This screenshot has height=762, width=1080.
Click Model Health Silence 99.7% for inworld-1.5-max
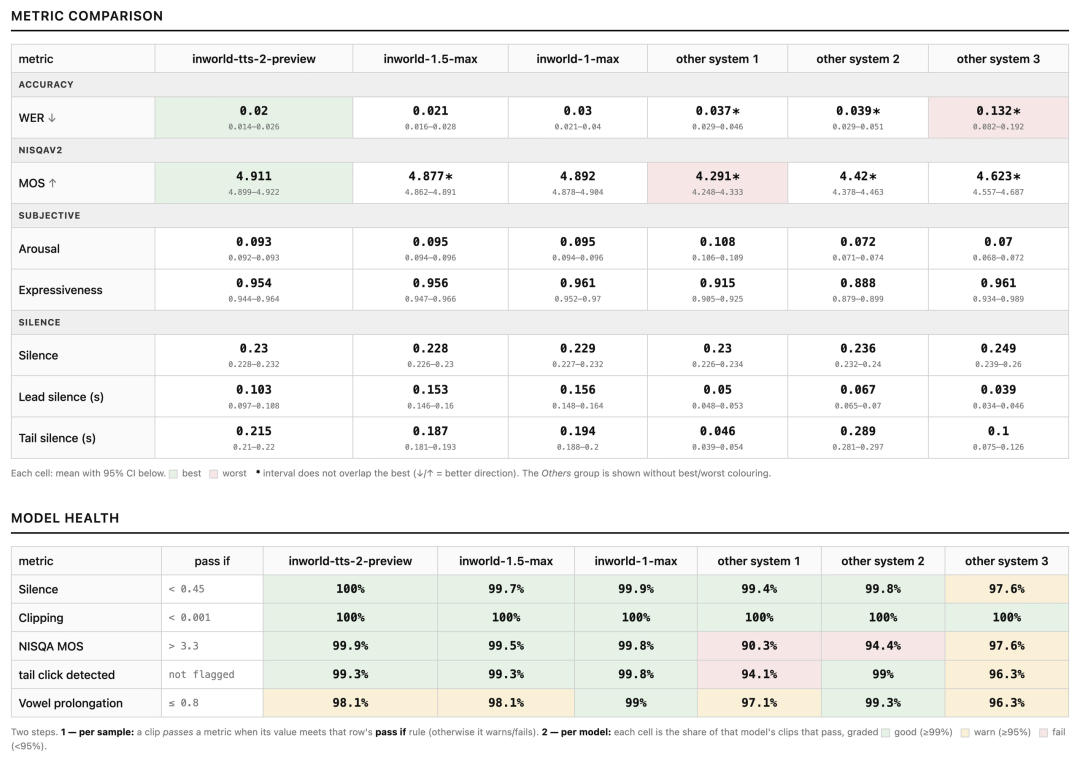(506, 589)
